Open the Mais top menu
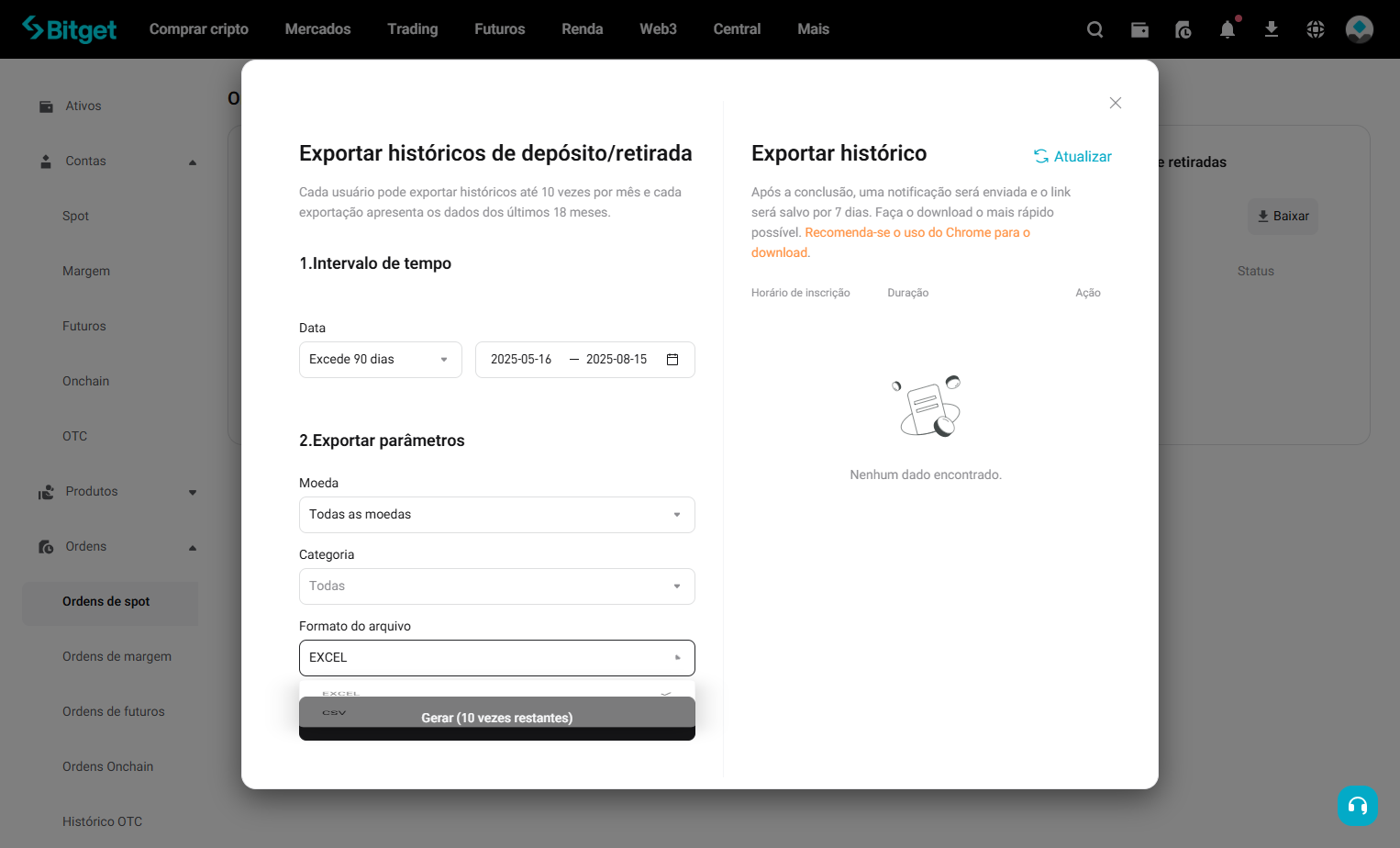This screenshot has width=1400, height=848. pyautogui.click(x=813, y=29)
